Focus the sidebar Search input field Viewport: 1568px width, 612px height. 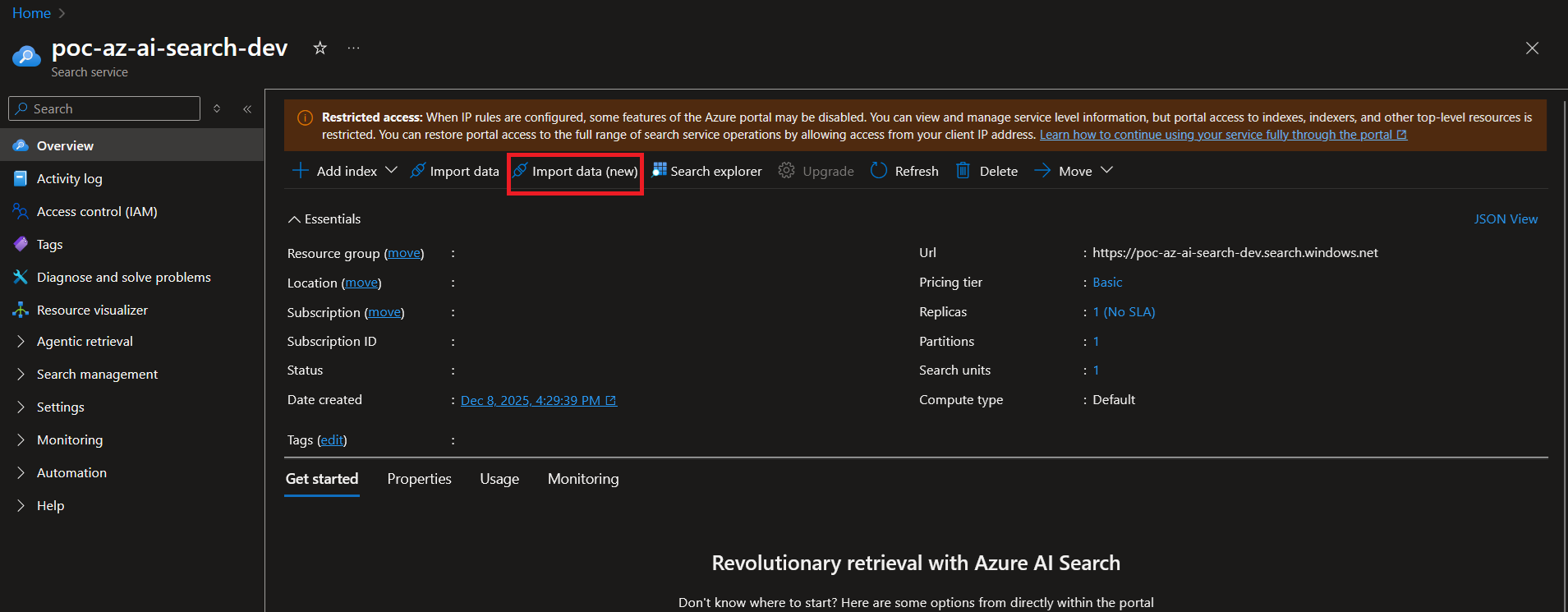[x=104, y=108]
